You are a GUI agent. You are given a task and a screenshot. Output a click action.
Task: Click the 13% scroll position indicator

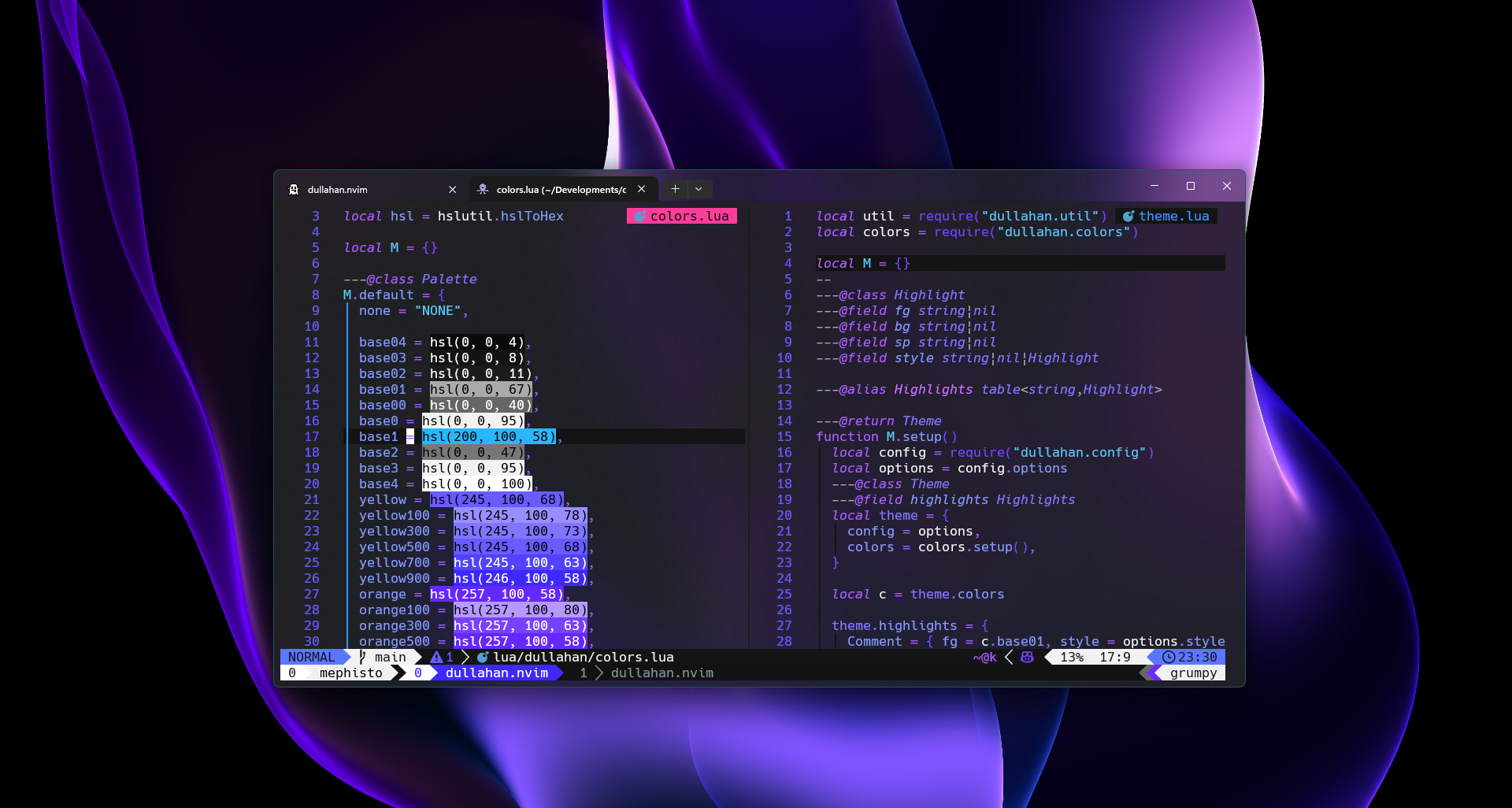1072,657
